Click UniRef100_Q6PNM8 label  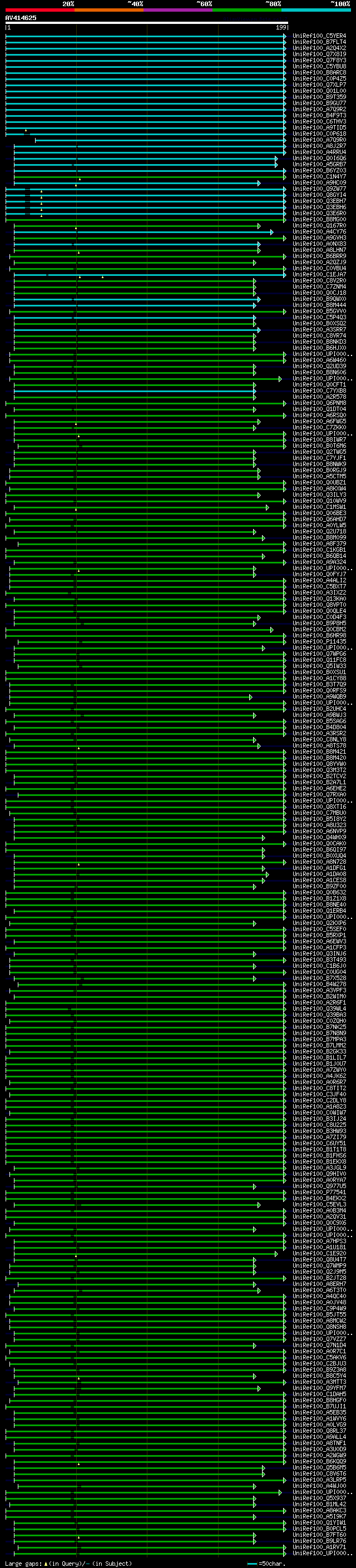[319, 403]
